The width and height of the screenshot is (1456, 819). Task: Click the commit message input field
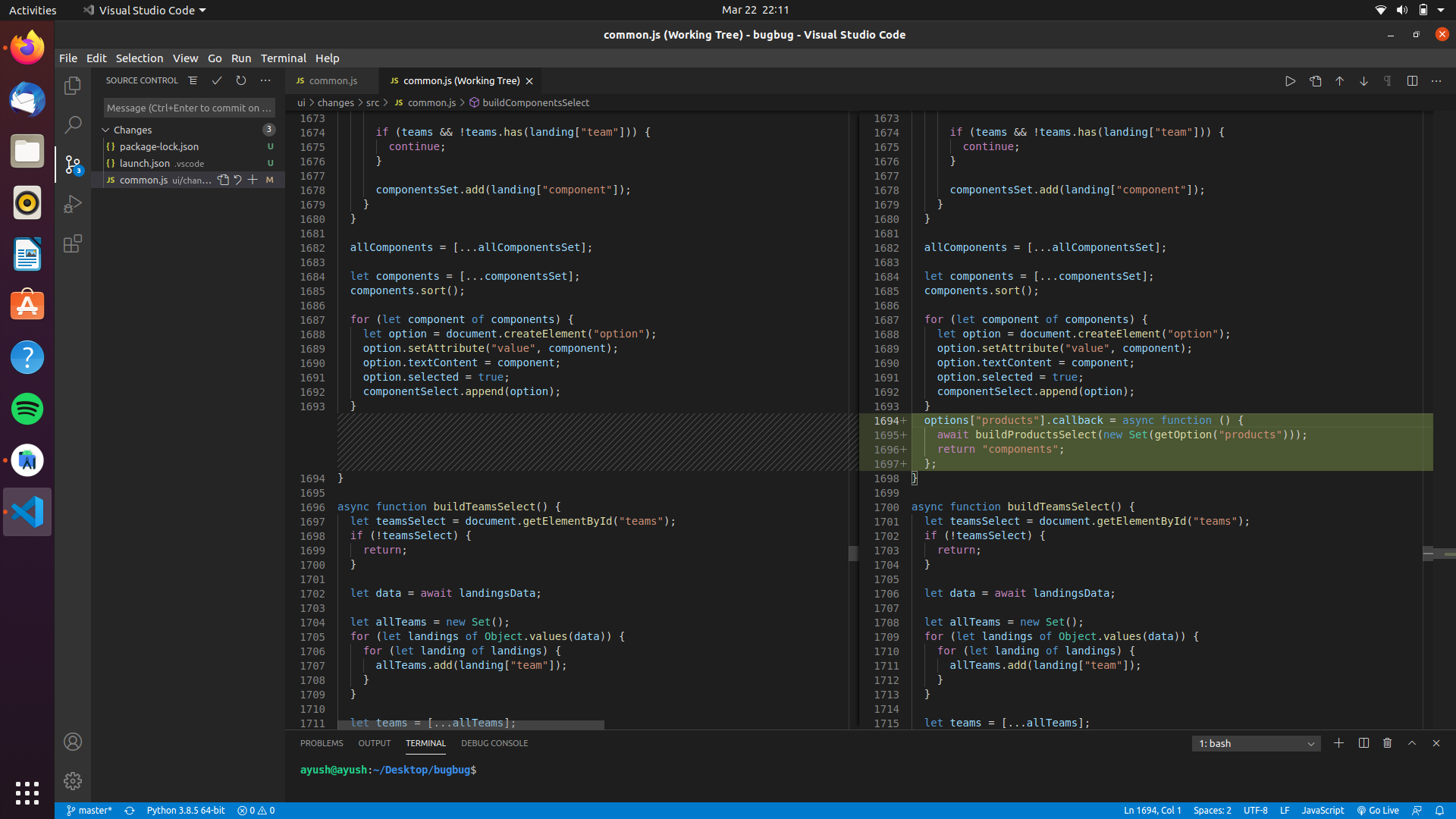pyautogui.click(x=189, y=108)
